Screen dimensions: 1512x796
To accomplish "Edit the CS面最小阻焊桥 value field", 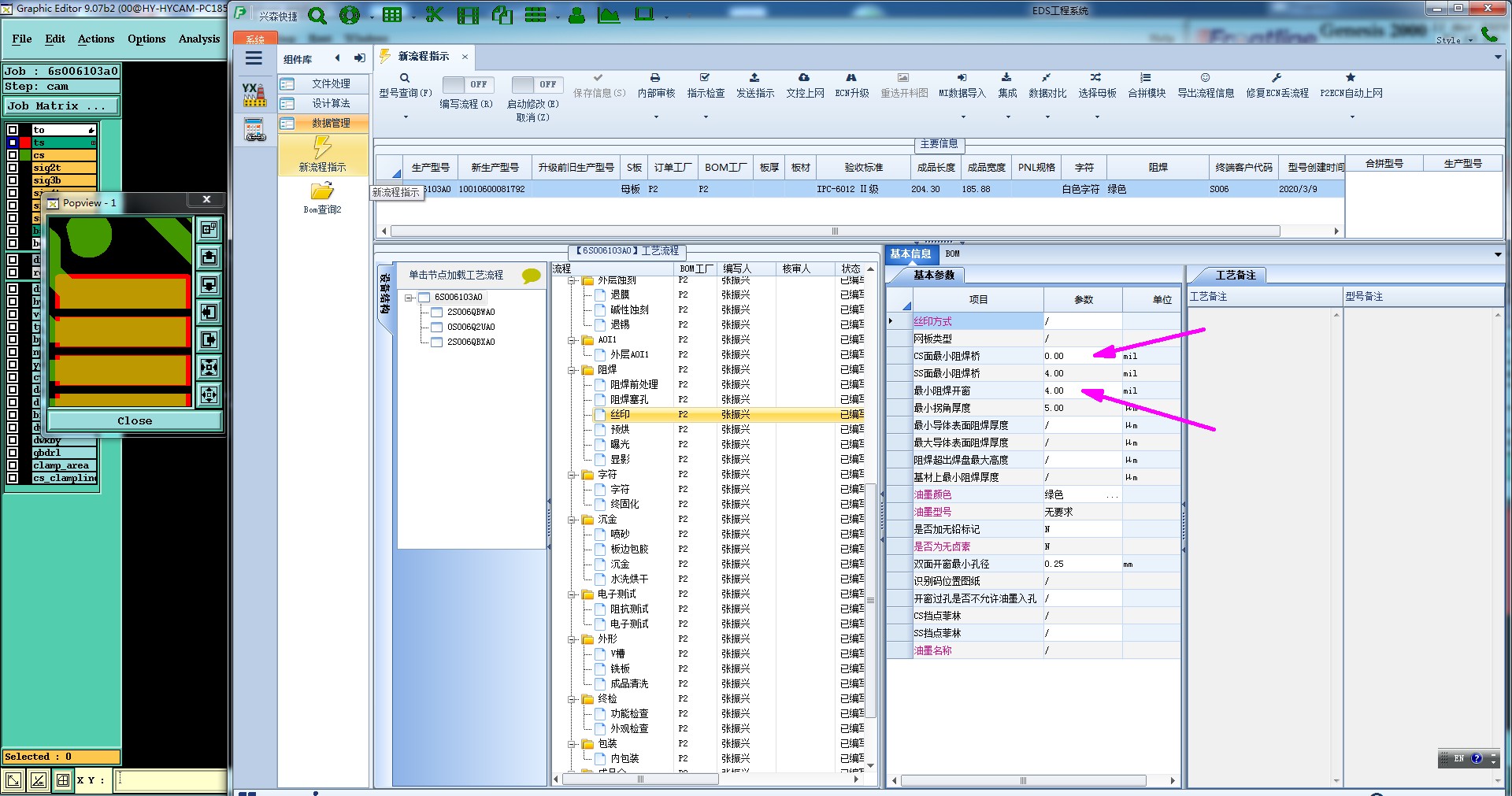I will [1083, 356].
